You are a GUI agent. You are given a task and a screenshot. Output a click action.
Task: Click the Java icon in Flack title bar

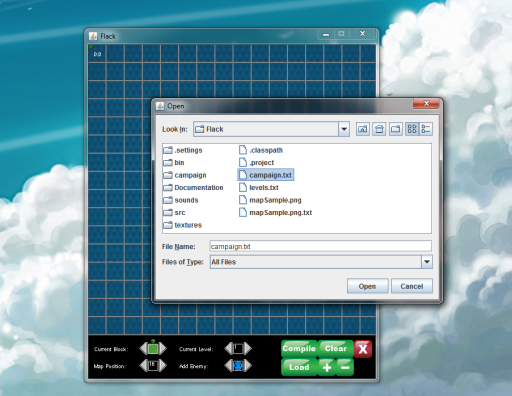93,36
